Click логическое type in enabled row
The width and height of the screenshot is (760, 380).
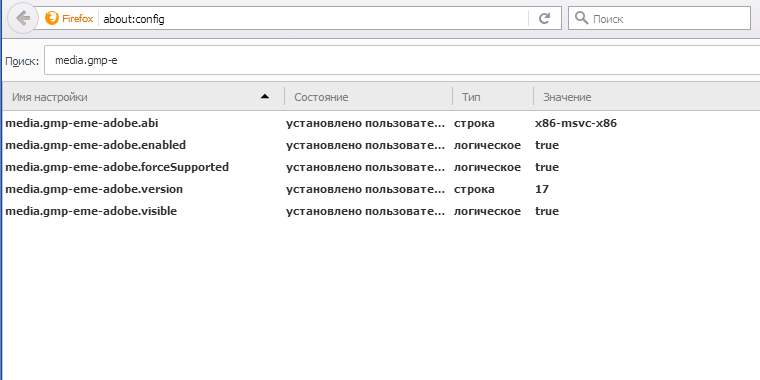coord(487,145)
